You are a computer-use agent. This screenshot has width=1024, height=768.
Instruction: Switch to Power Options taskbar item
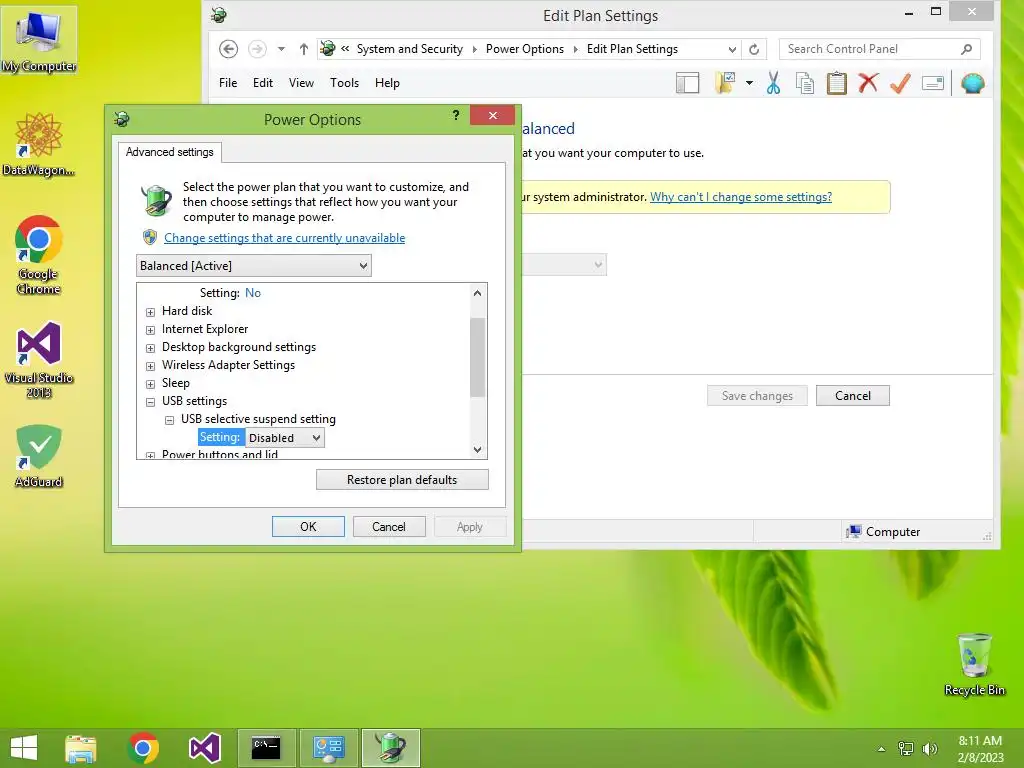391,748
